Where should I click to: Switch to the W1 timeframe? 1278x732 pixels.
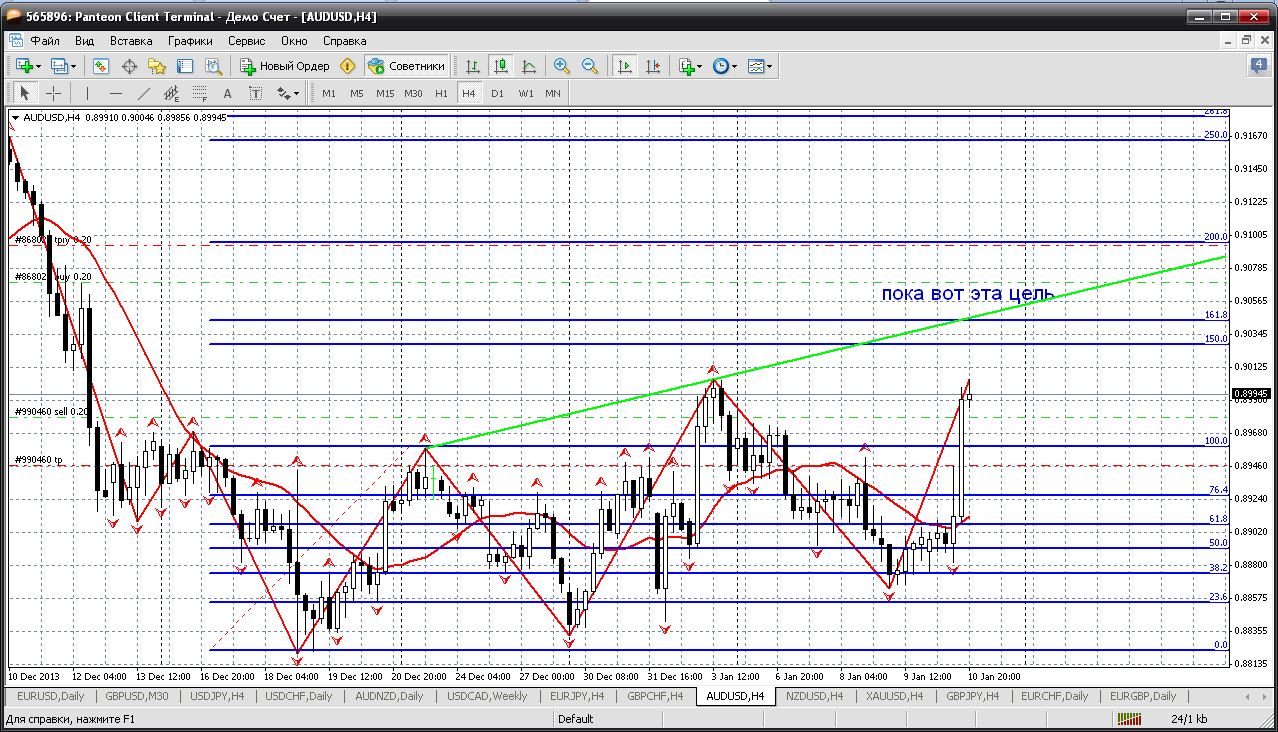pyautogui.click(x=525, y=93)
